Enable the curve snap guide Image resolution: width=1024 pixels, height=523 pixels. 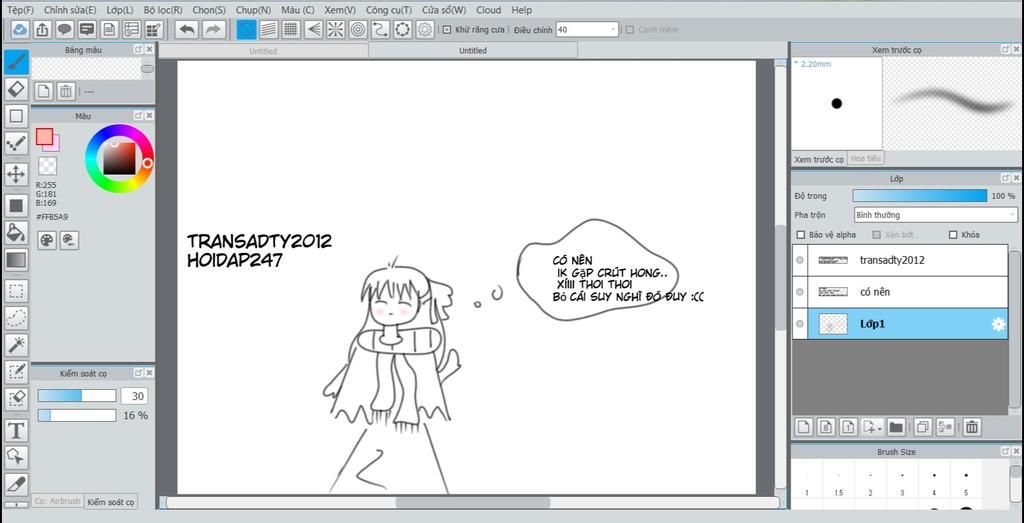(380, 29)
